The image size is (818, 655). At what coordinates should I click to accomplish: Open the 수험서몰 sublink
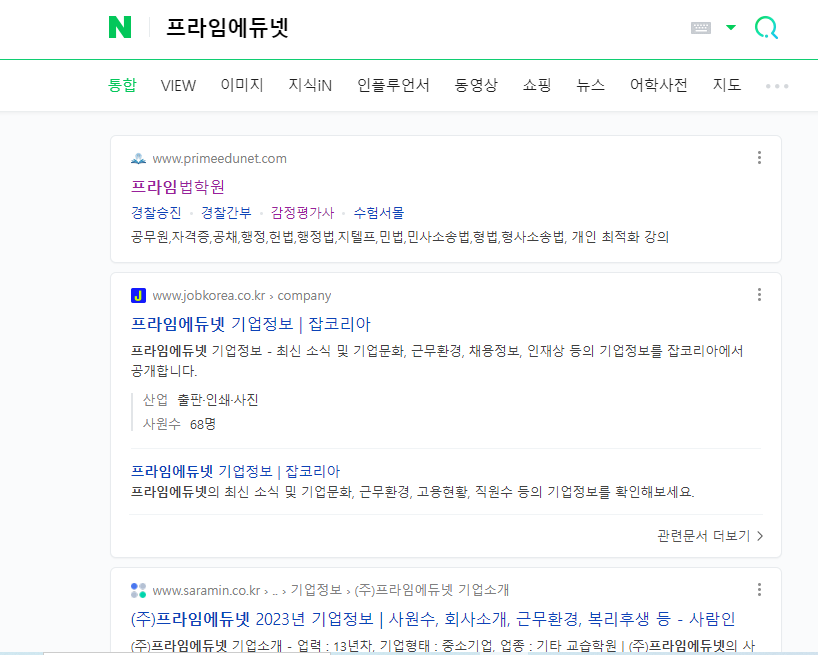pyautogui.click(x=379, y=213)
